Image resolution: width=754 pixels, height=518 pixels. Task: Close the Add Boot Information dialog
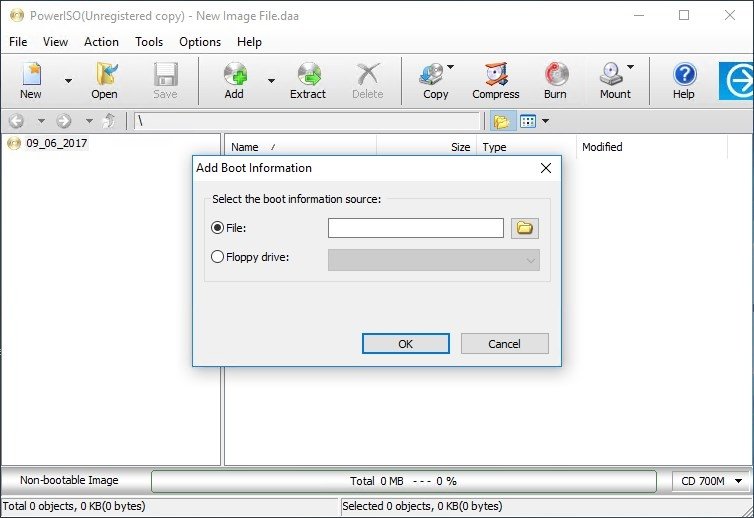pyautogui.click(x=546, y=168)
